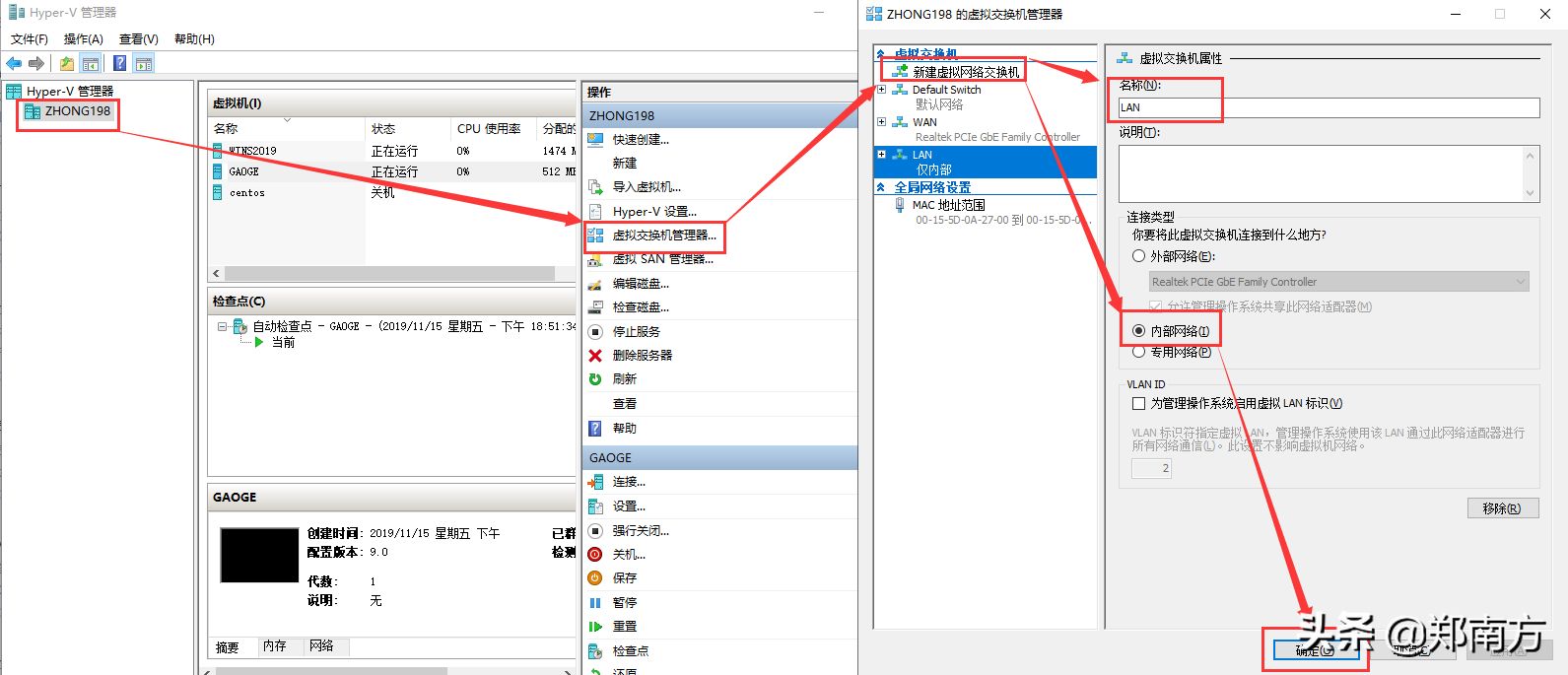Click the 快速创建 action icon
The image size is (1568, 675).
pos(595,140)
